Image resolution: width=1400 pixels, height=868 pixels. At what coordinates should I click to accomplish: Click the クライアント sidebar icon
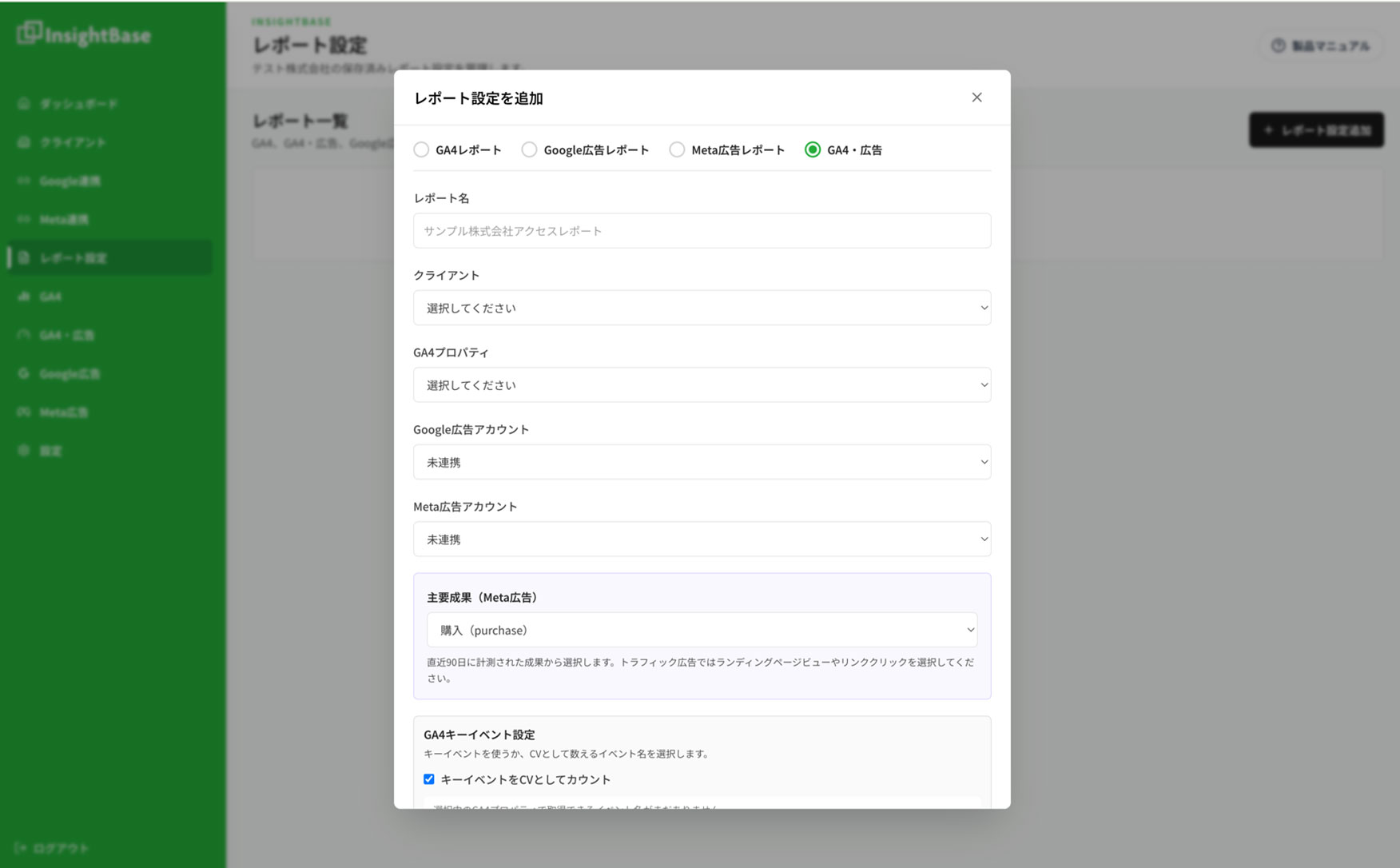pyautogui.click(x=23, y=141)
